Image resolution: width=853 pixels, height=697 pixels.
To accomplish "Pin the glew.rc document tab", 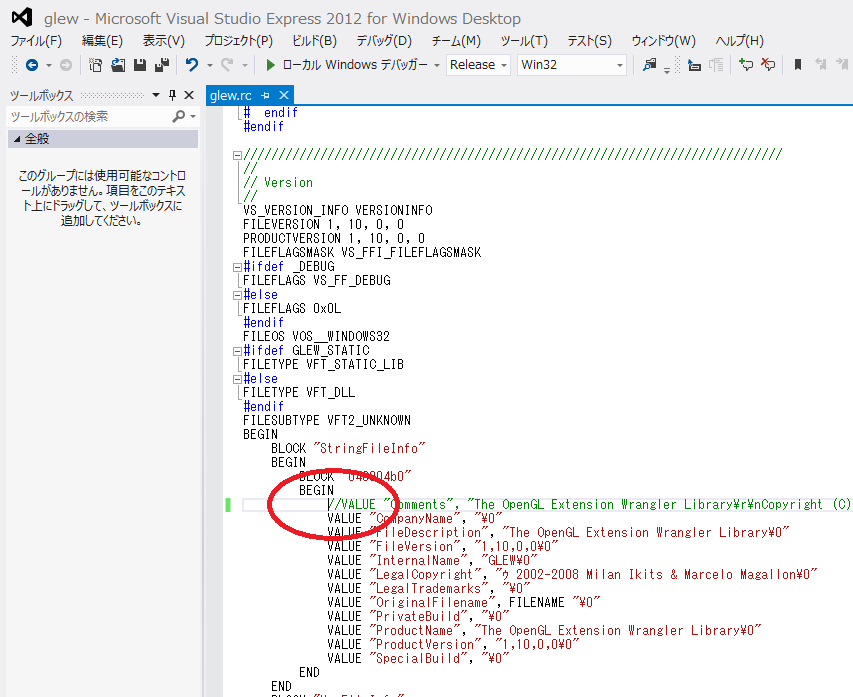I will point(265,96).
